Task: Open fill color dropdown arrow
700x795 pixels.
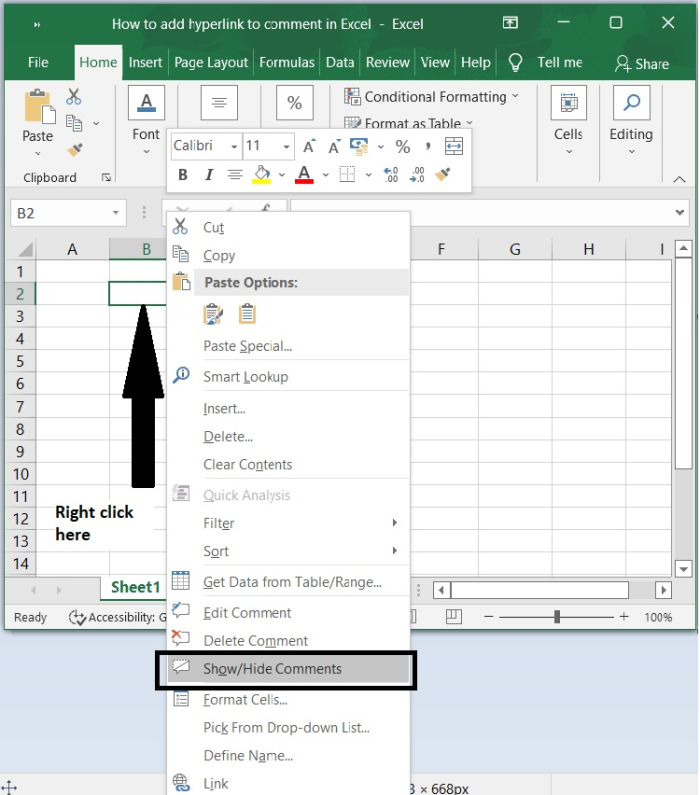Action: coord(282,175)
